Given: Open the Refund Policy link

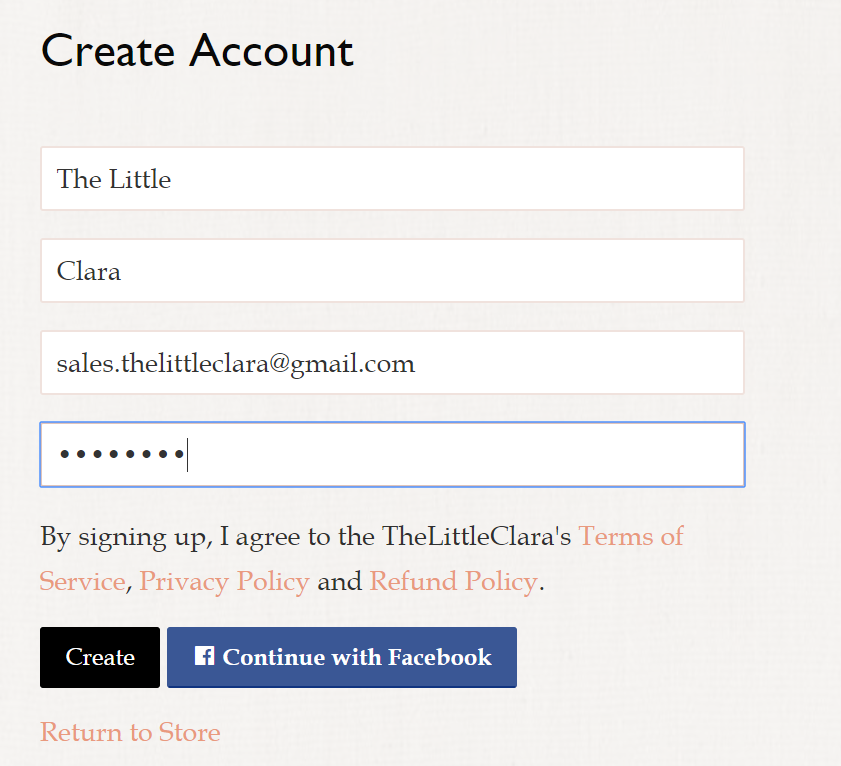Looking at the screenshot, I should 454,581.
